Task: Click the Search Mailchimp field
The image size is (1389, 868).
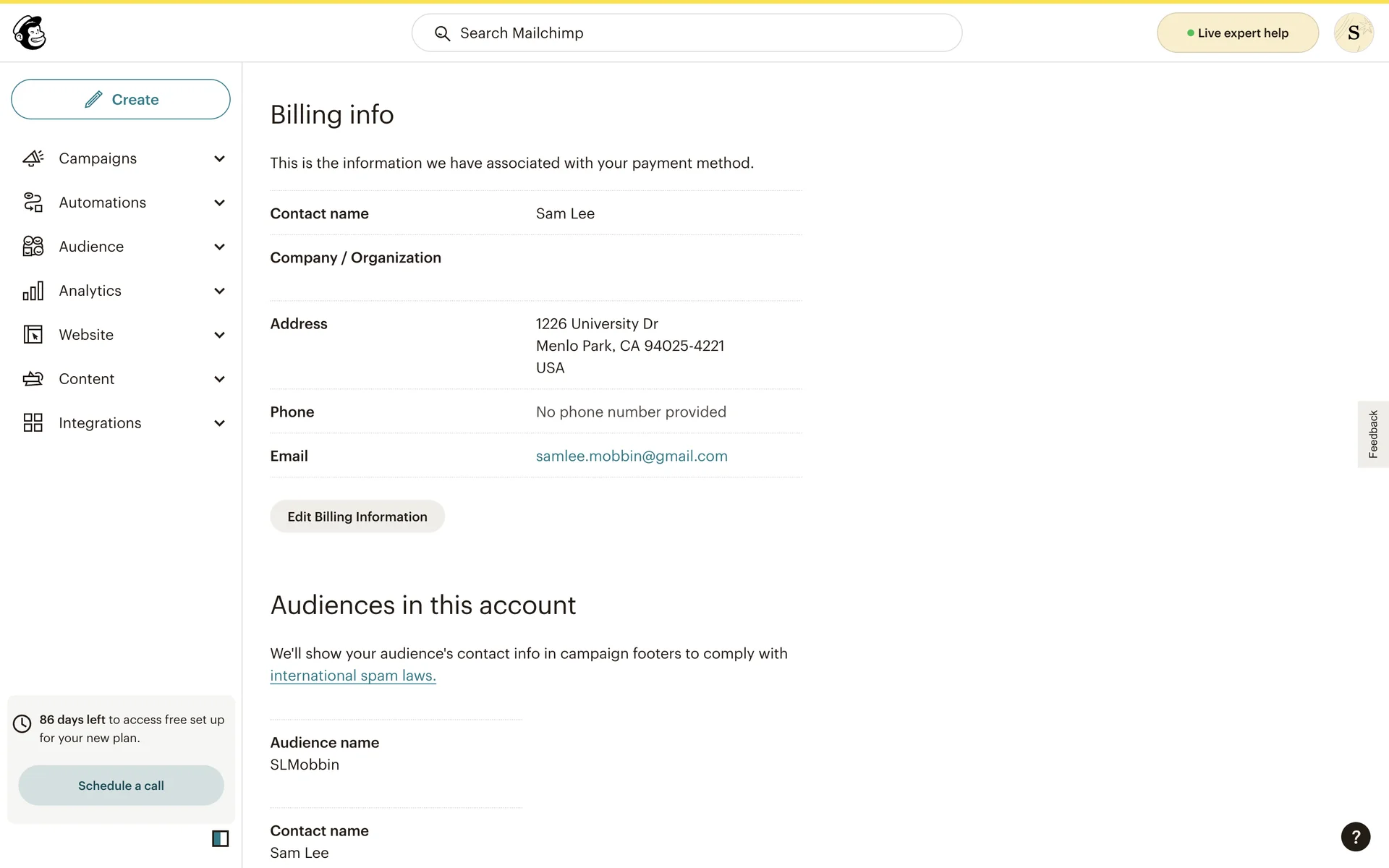Action: [687, 33]
